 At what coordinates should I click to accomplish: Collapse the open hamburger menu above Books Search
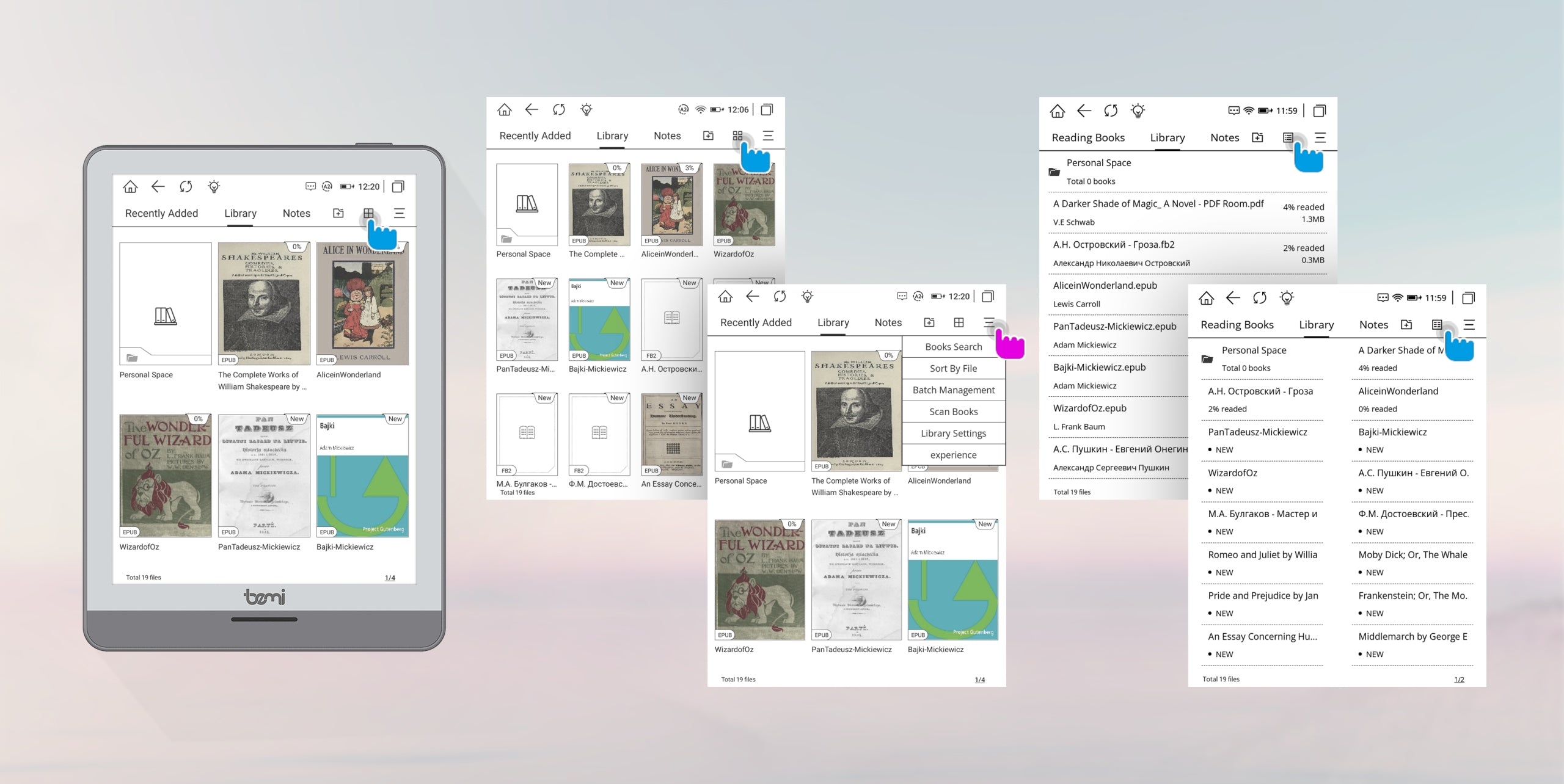click(989, 322)
